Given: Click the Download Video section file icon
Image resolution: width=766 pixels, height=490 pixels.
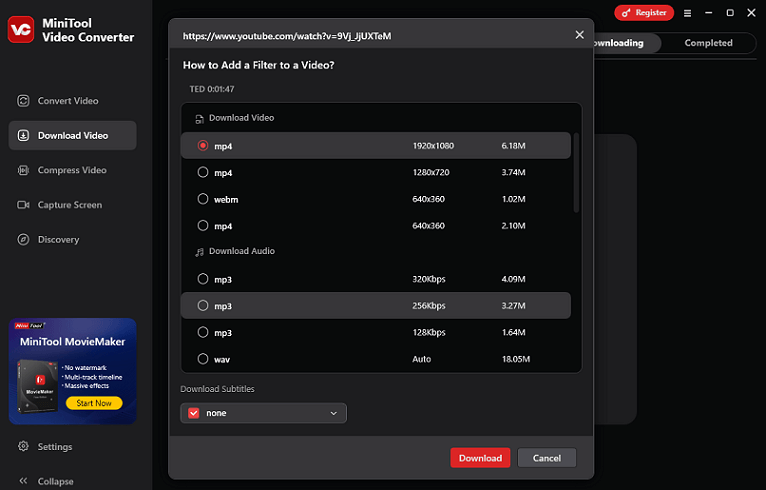Looking at the screenshot, I should click(x=199, y=119).
